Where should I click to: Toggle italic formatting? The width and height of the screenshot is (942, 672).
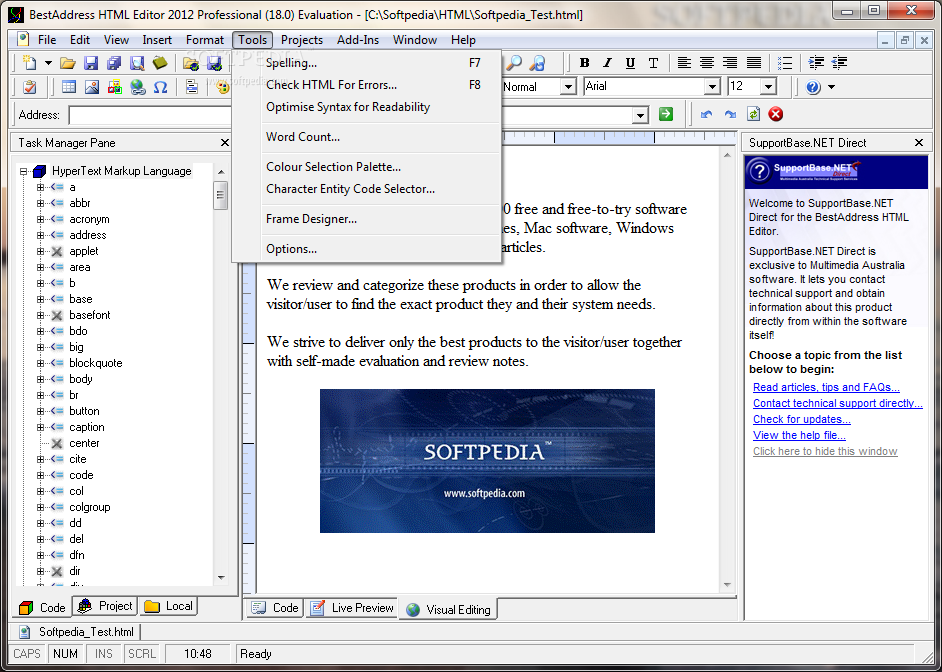click(607, 62)
